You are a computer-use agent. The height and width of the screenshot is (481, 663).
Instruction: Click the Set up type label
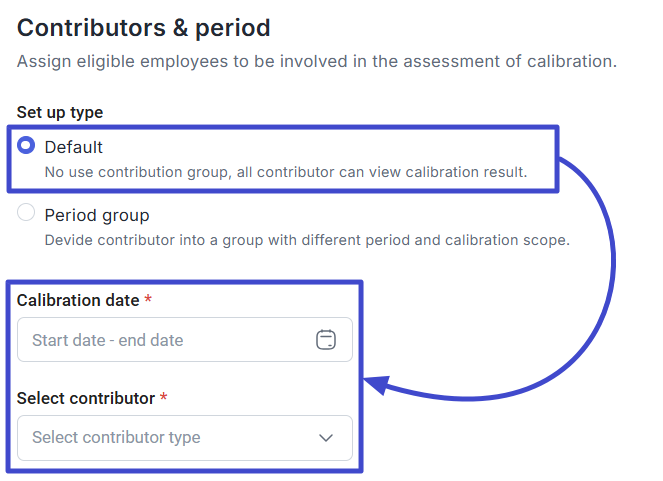tap(60, 112)
